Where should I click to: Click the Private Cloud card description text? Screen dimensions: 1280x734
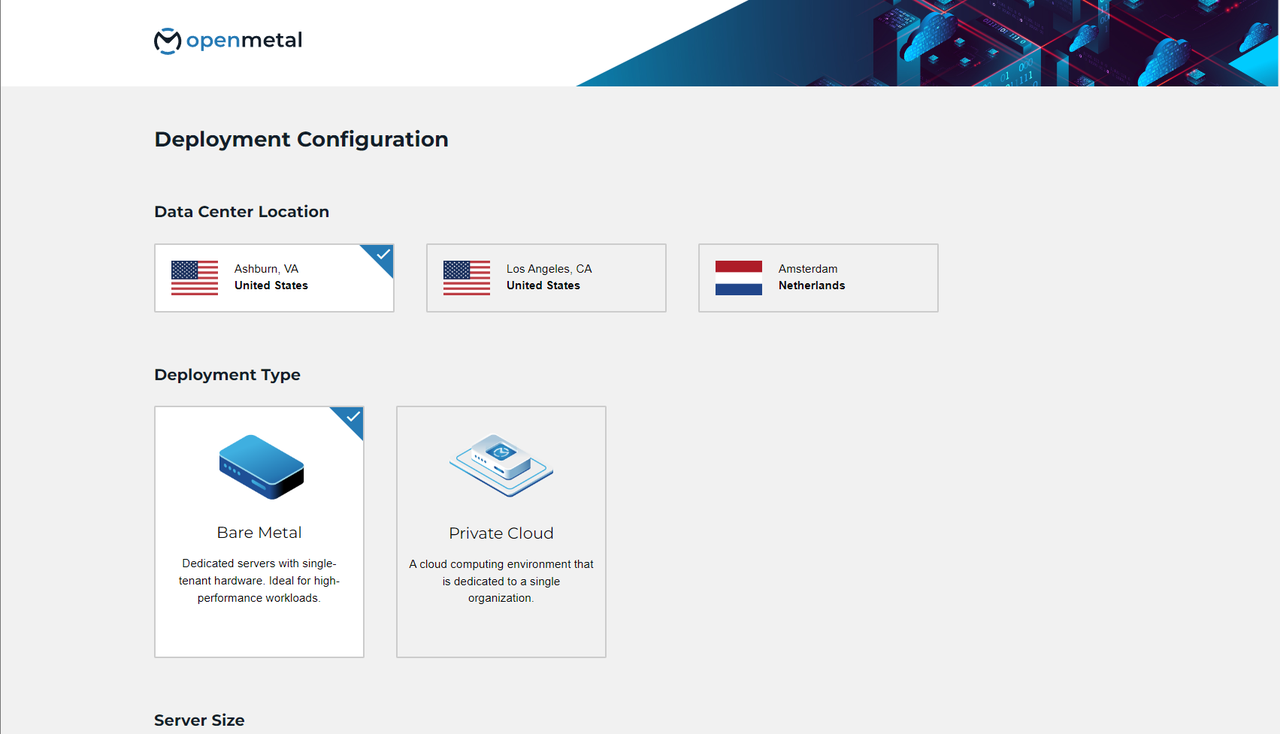tap(501, 581)
